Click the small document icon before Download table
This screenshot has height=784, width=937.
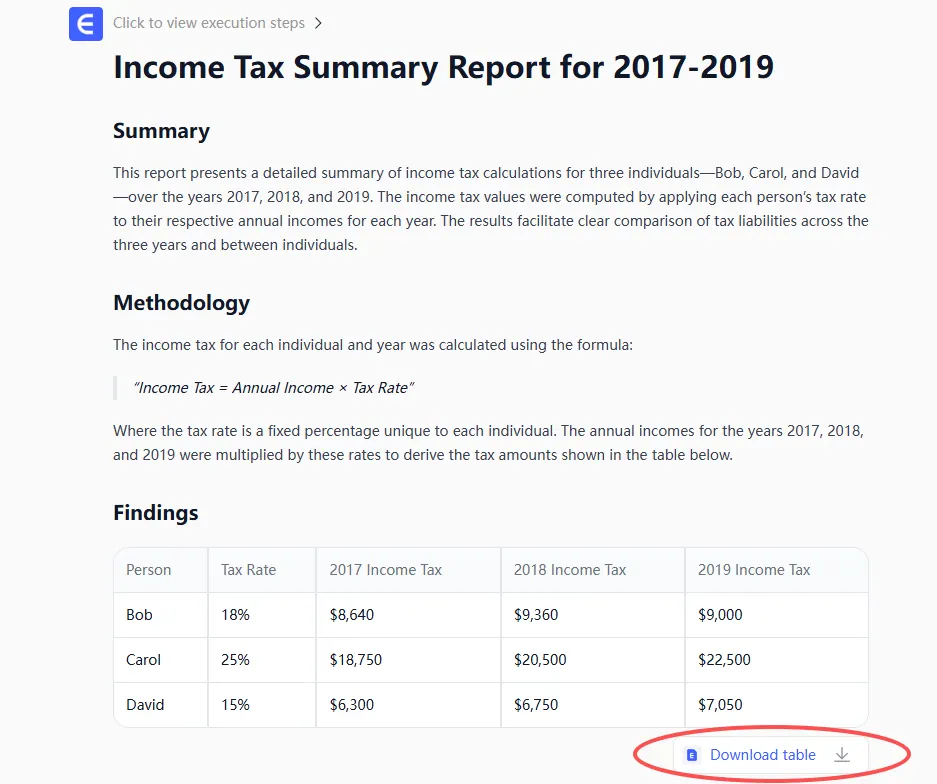(692, 755)
